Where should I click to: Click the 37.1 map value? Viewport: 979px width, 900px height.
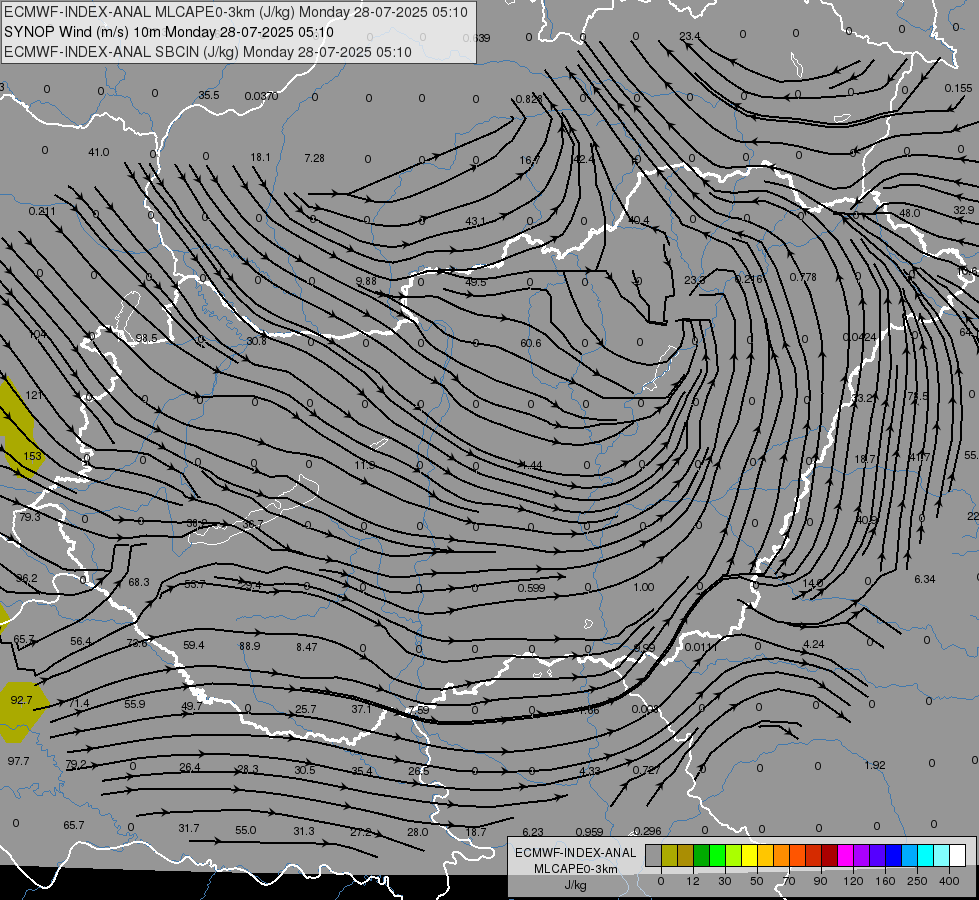[361, 709]
